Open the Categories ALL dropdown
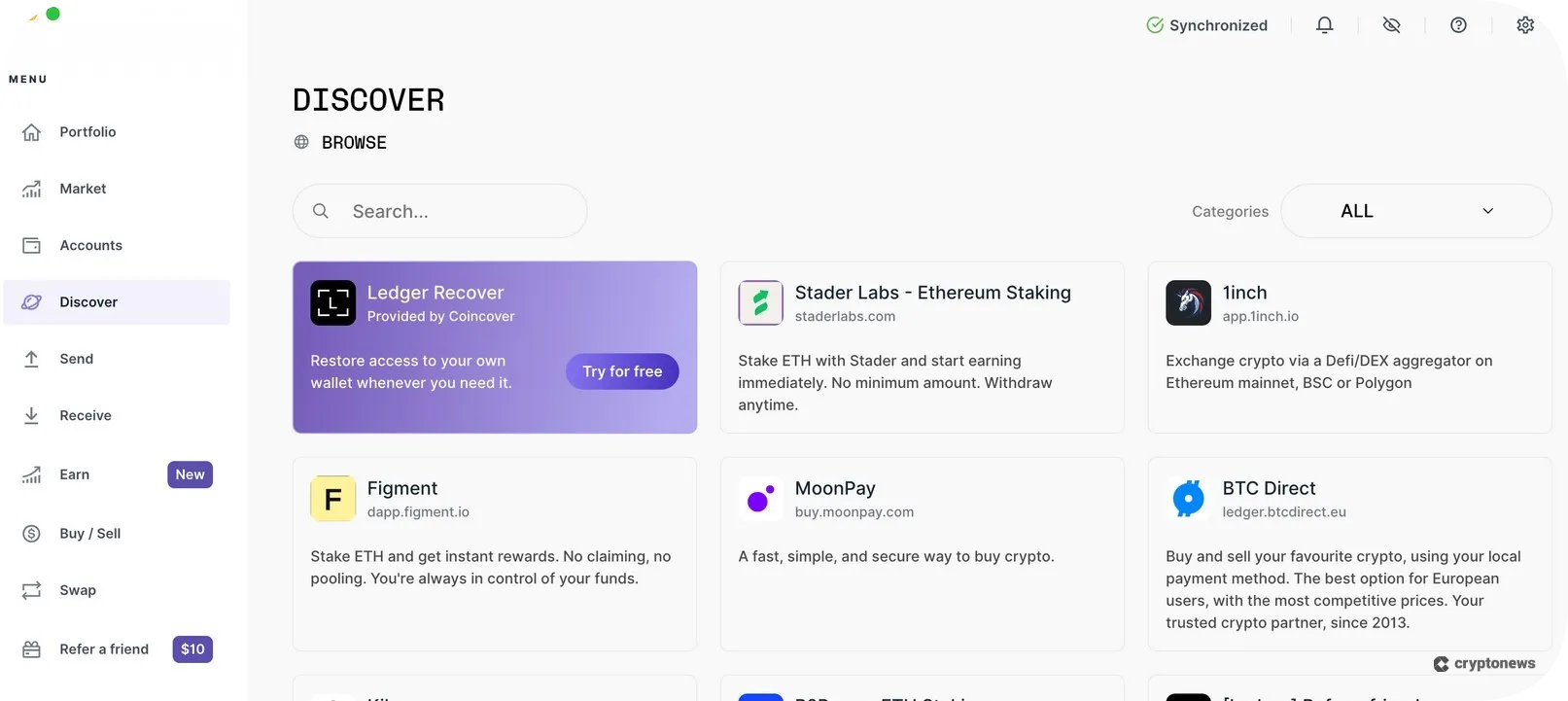Screen dimensions: 1568x701 pyautogui.click(x=1415, y=211)
